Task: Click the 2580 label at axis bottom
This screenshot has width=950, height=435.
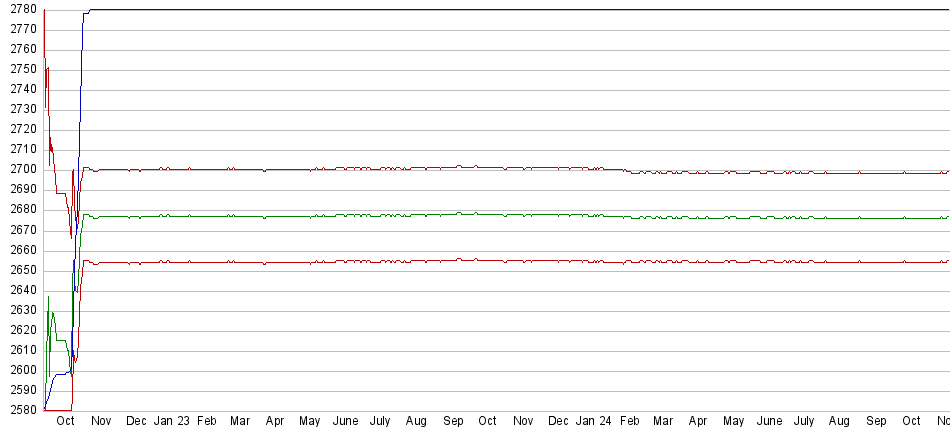Action: tap(20, 410)
